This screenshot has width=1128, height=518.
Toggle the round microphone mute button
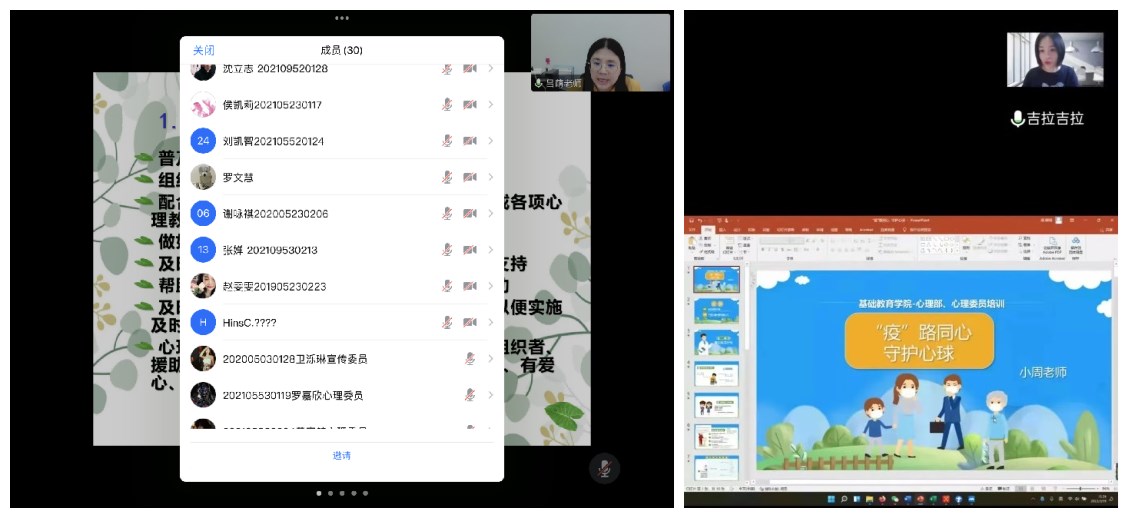click(x=603, y=468)
